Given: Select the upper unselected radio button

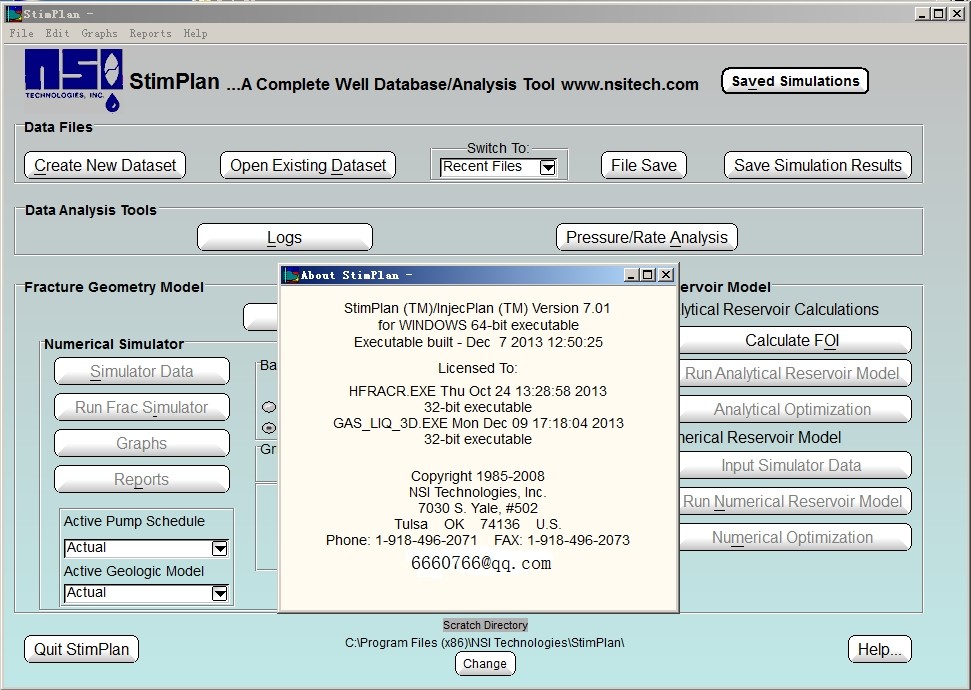Looking at the screenshot, I should click(269, 407).
